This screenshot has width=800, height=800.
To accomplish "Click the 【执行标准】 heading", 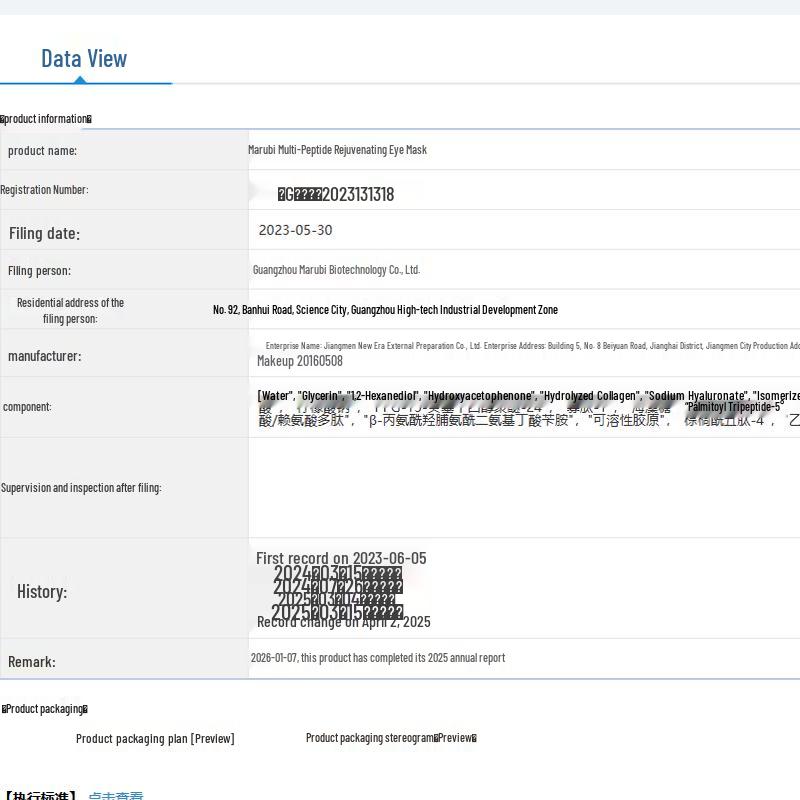I will 40,795.
